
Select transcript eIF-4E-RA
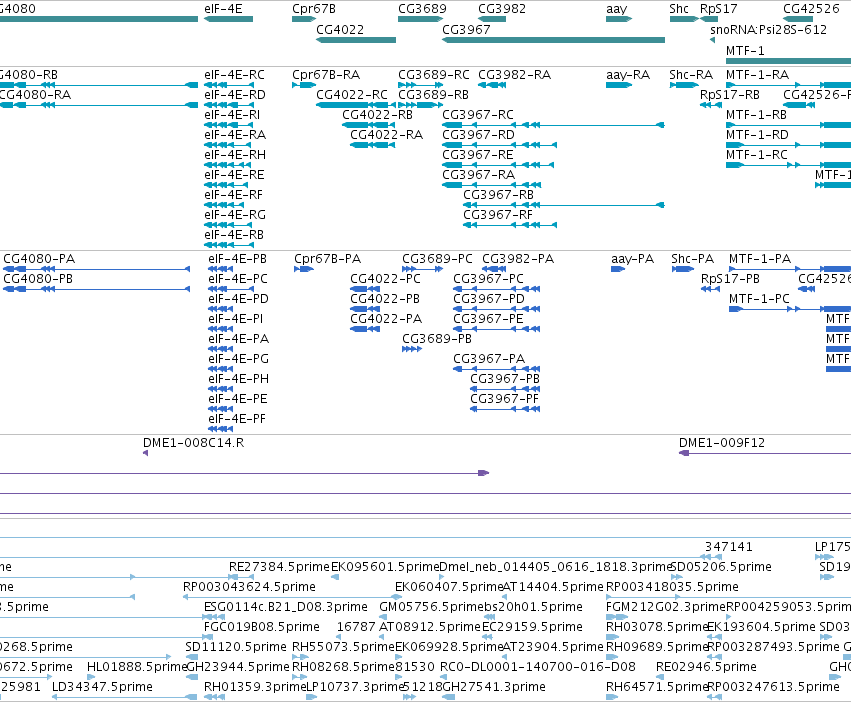[227, 145]
